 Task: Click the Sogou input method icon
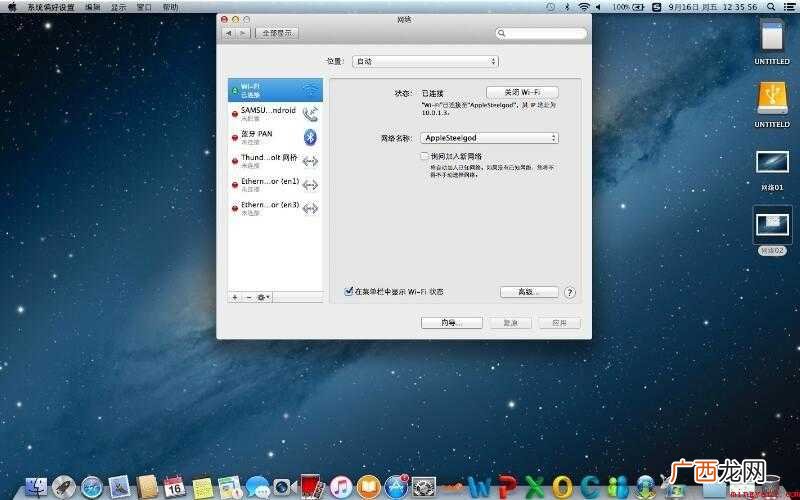coord(657,7)
